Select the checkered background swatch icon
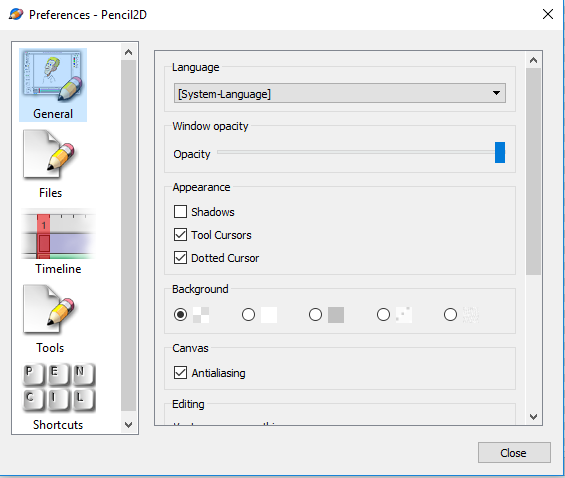Viewport: 565px width, 478px height. pyautogui.click(x=201, y=315)
